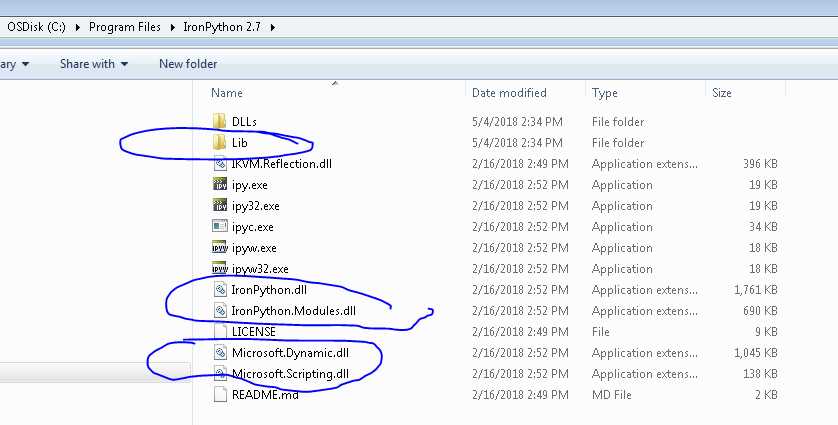This screenshot has height=425, width=838.
Task: Select the ipyc.exe application icon
Action: (220, 226)
